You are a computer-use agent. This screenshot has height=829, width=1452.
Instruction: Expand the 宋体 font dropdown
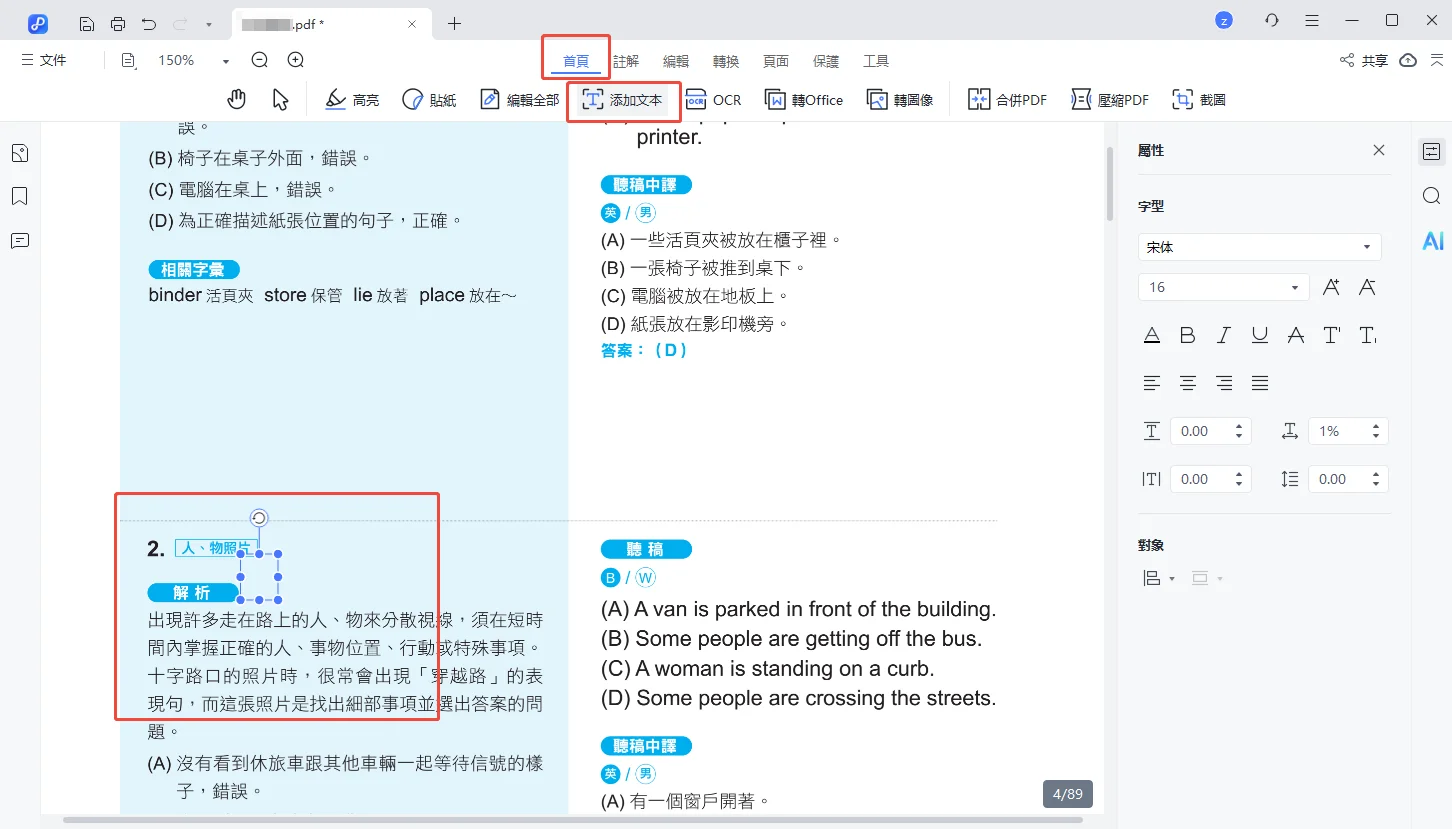click(1366, 247)
